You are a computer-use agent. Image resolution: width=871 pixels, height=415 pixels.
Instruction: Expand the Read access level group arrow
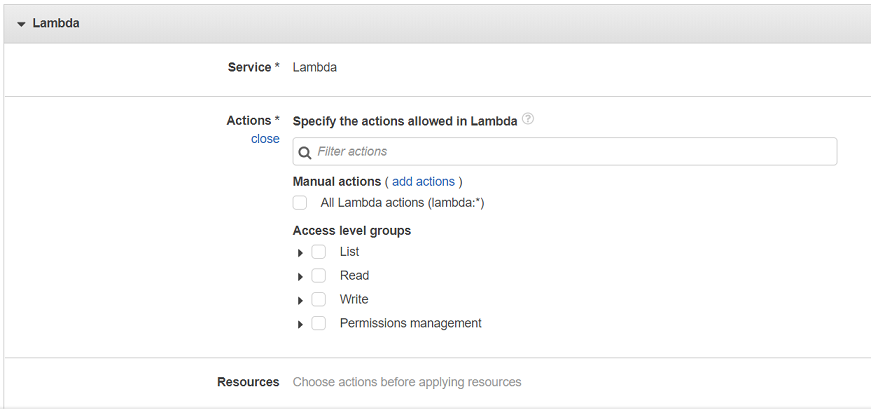coord(300,277)
